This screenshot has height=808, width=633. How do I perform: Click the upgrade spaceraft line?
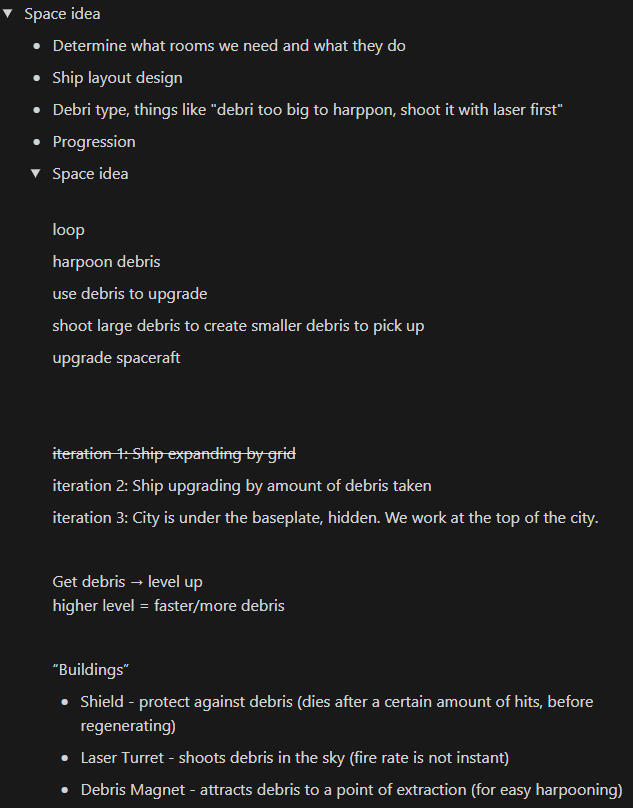coord(116,358)
